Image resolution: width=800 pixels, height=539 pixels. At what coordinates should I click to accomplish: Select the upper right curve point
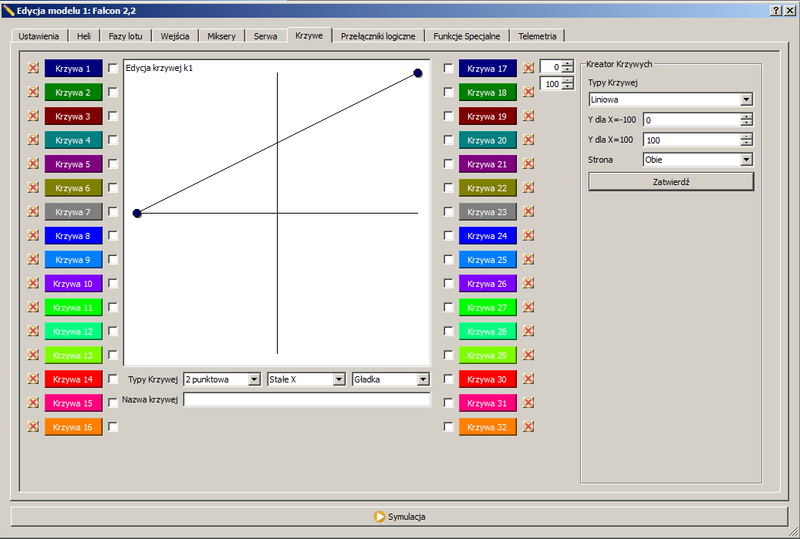[x=418, y=73]
